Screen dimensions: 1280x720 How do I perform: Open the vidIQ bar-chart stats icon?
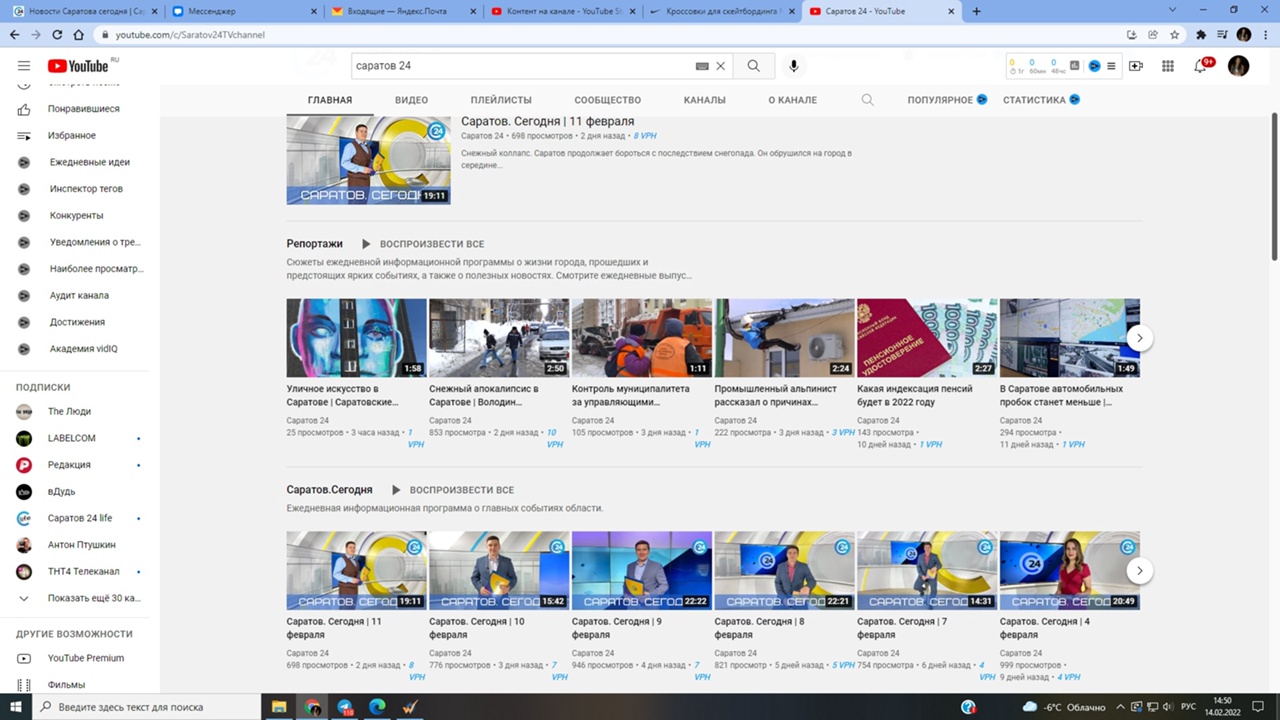(1075, 66)
